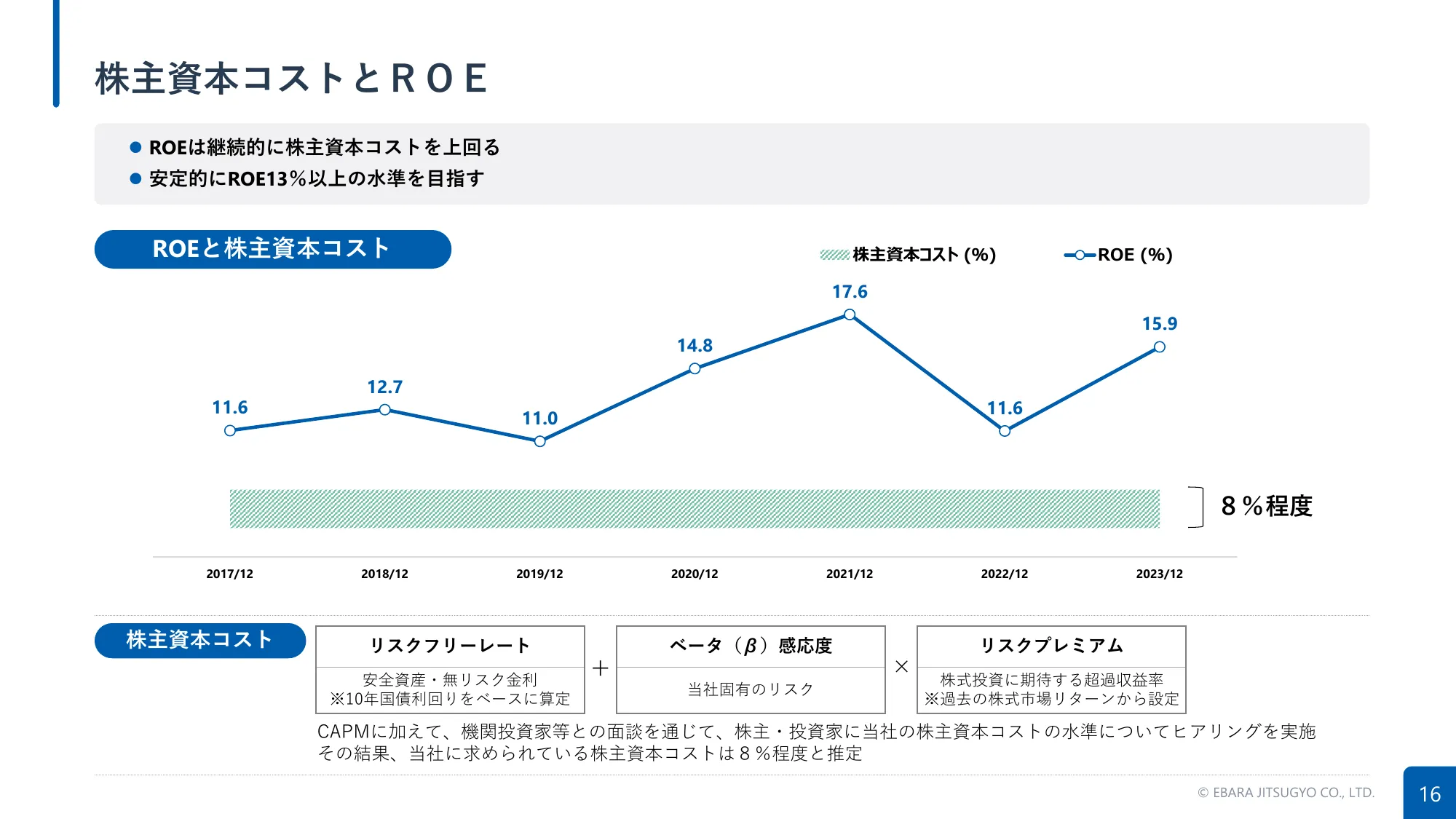
Task: Click the 12.7 data point for 2018/12
Action: pyautogui.click(x=384, y=410)
